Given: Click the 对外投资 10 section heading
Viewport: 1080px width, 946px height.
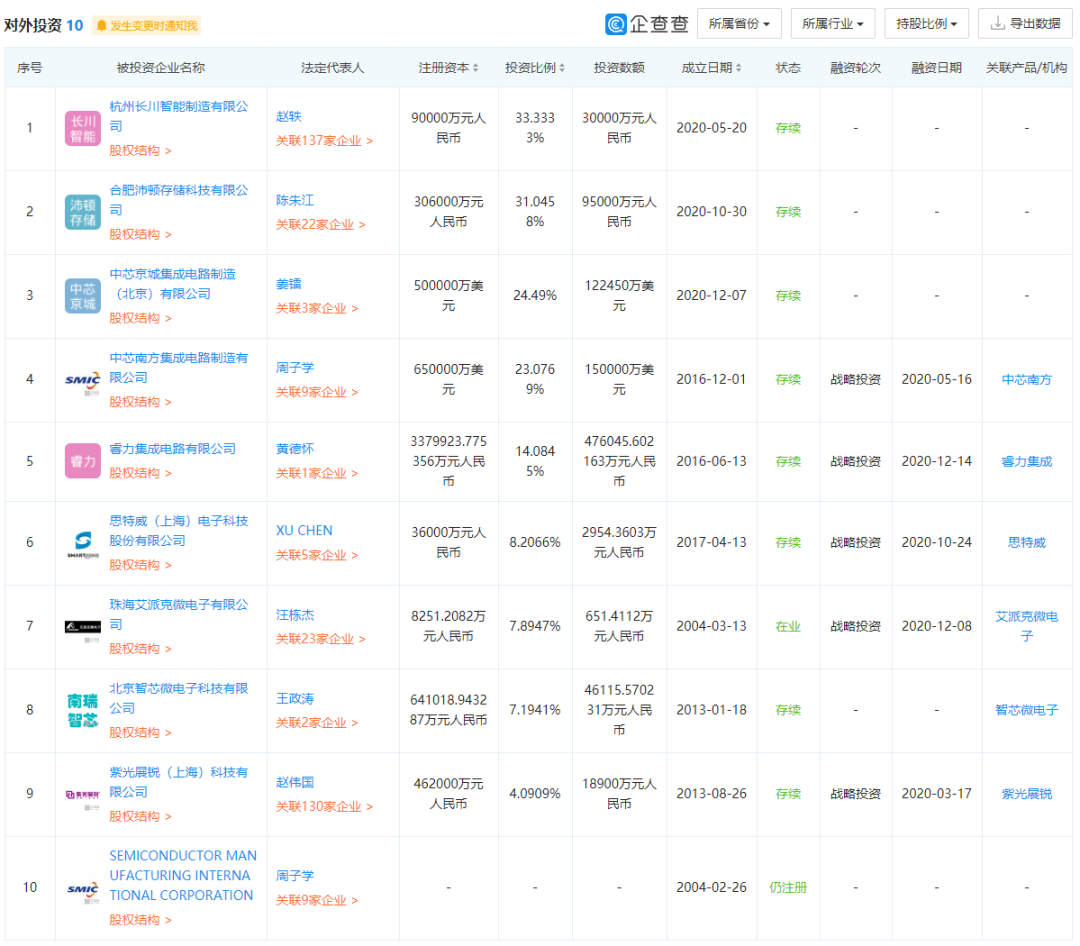Looking at the screenshot, I should pos(43,25).
